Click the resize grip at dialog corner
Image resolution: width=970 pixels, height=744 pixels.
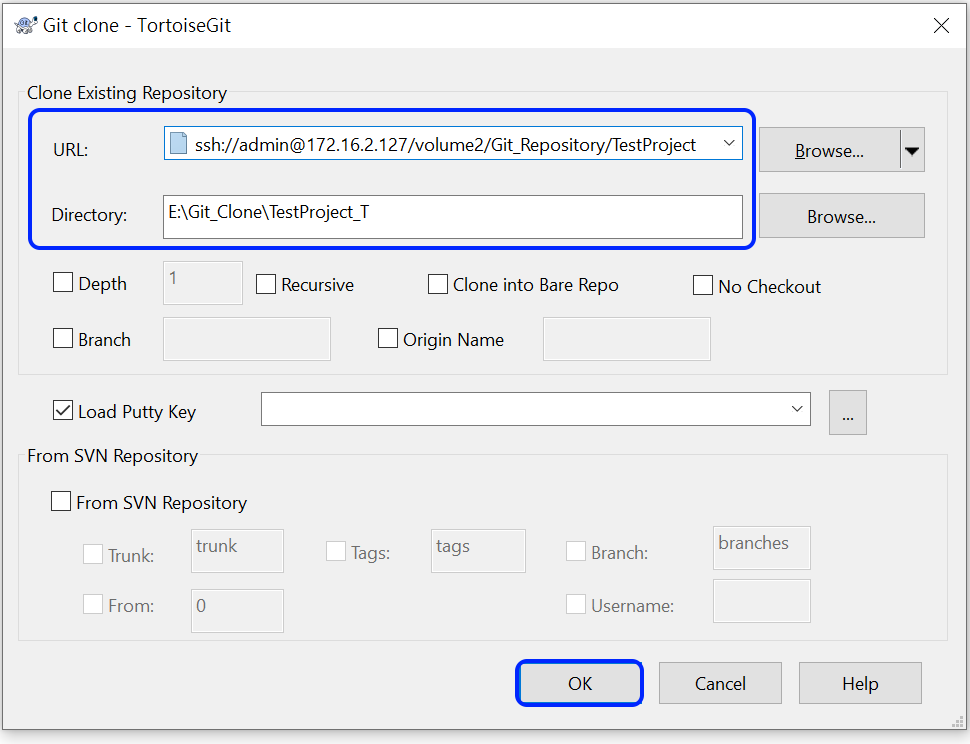958,722
